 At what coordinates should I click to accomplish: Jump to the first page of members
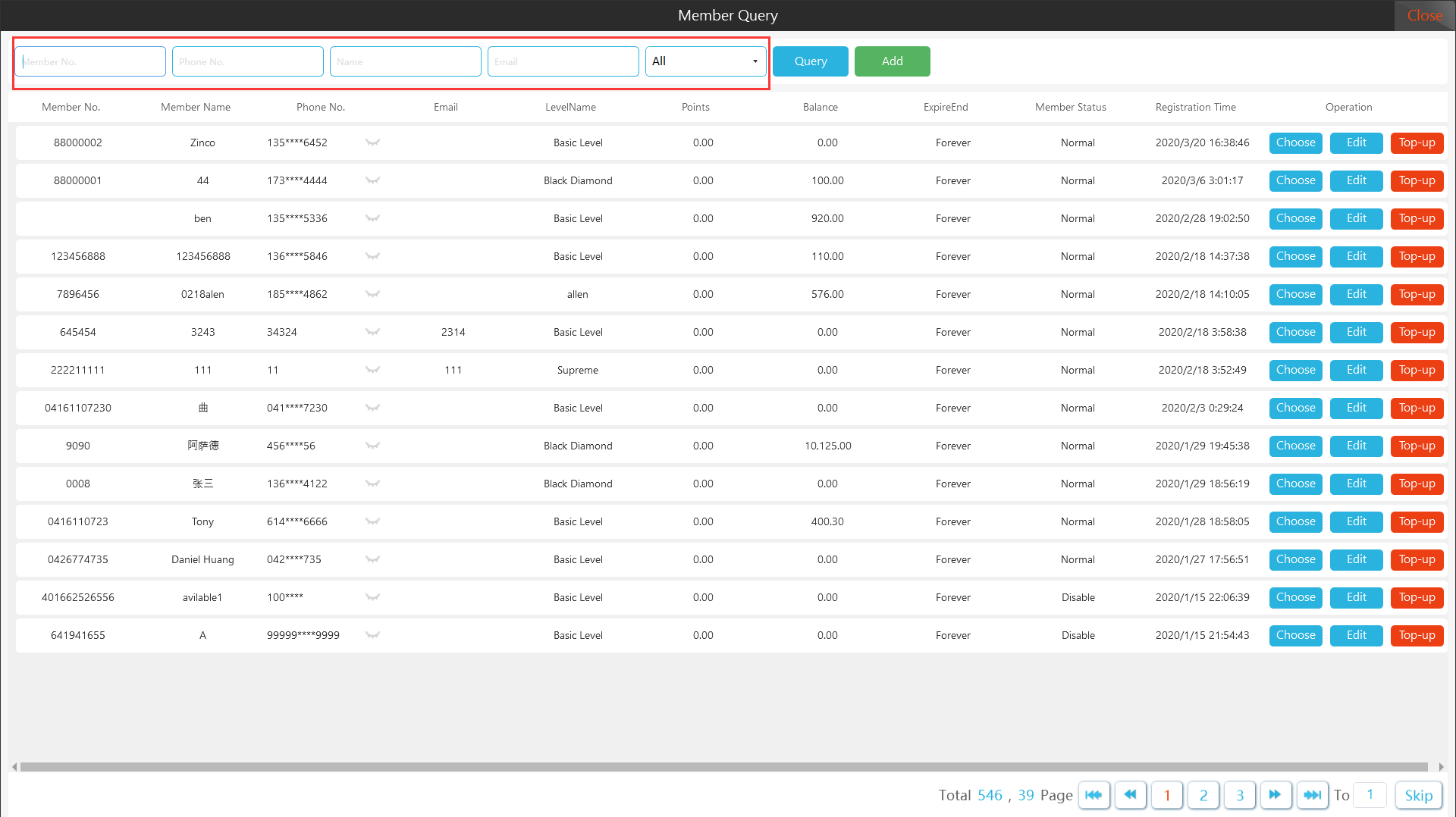1094,795
